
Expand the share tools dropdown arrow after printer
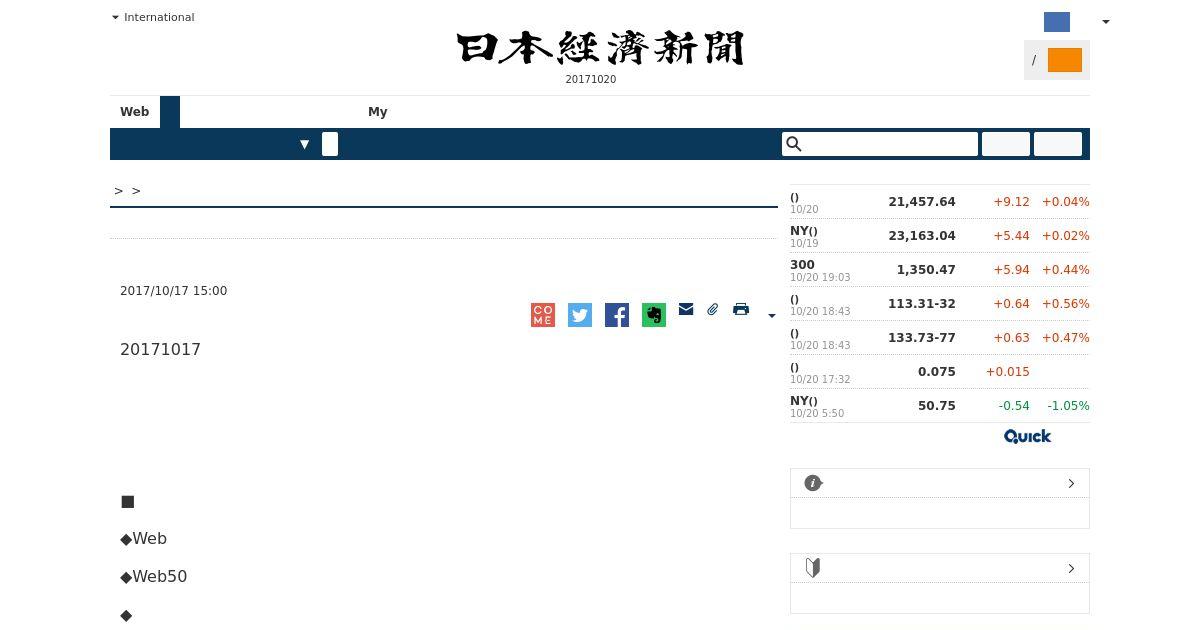[771, 316]
